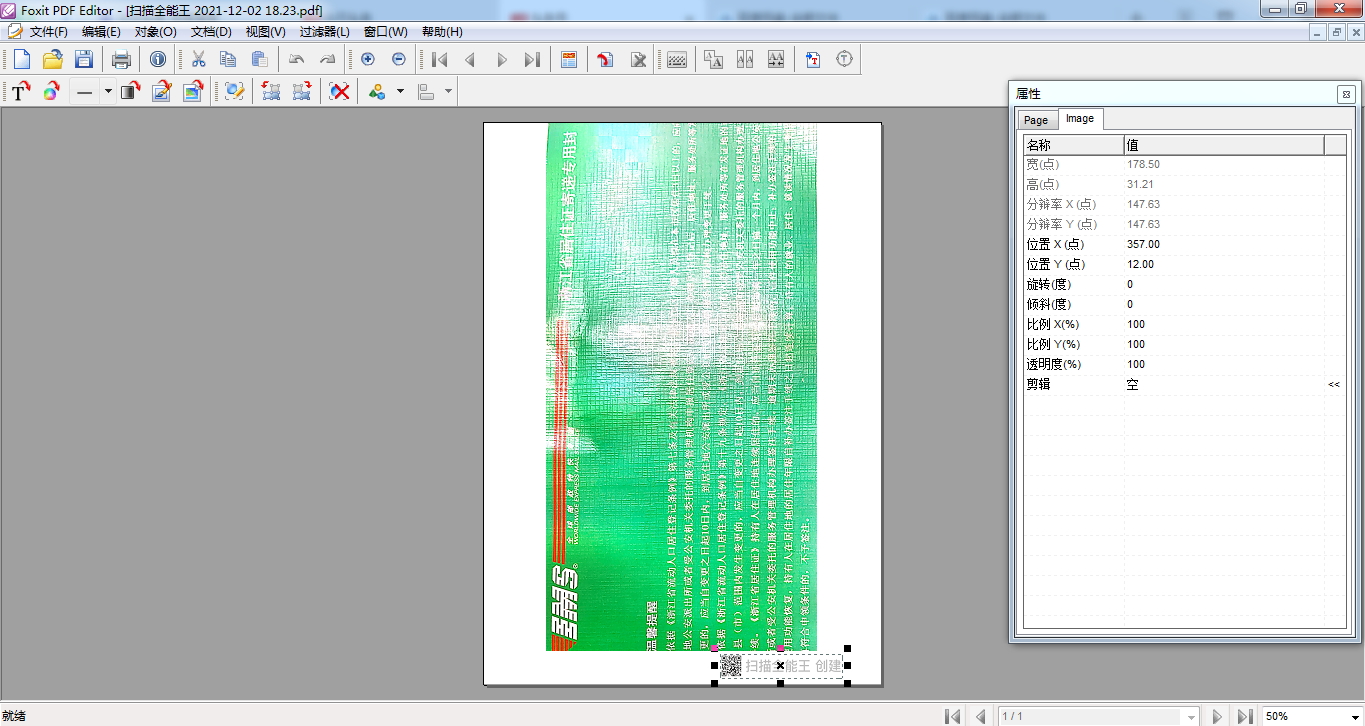Image resolution: width=1365 pixels, height=726 pixels.
Task: Create a new document with New icon
Action: pyautogui.click(x=21, y=59)
